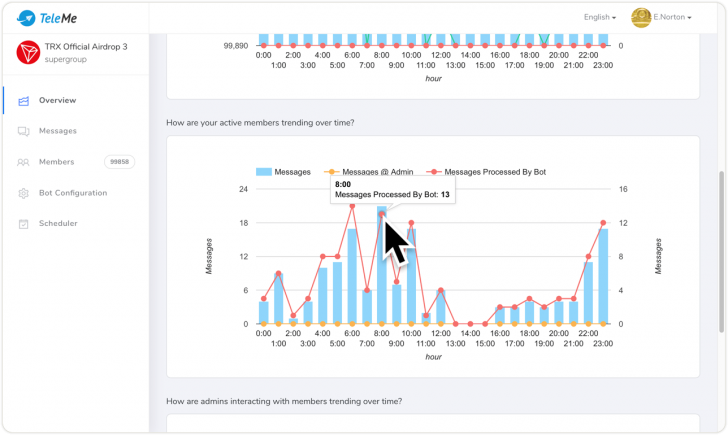Click the Overview chart icon in sidebar
Viewport: 728px width, 435px height.
(x=23, y=101)
